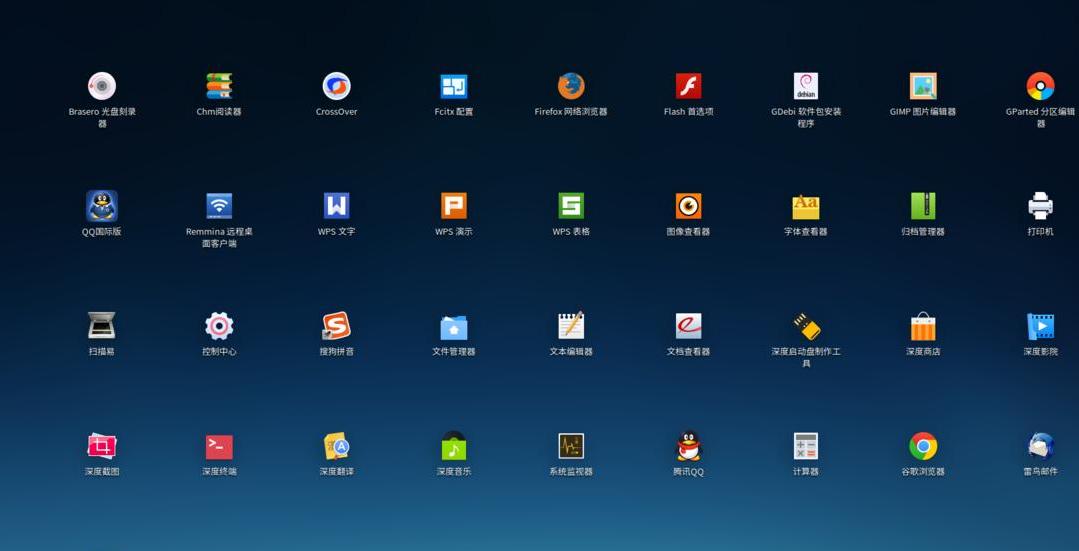Open WPS 文字 writer
Viewport: 1079px width, 551px height.
coord(336,206)
